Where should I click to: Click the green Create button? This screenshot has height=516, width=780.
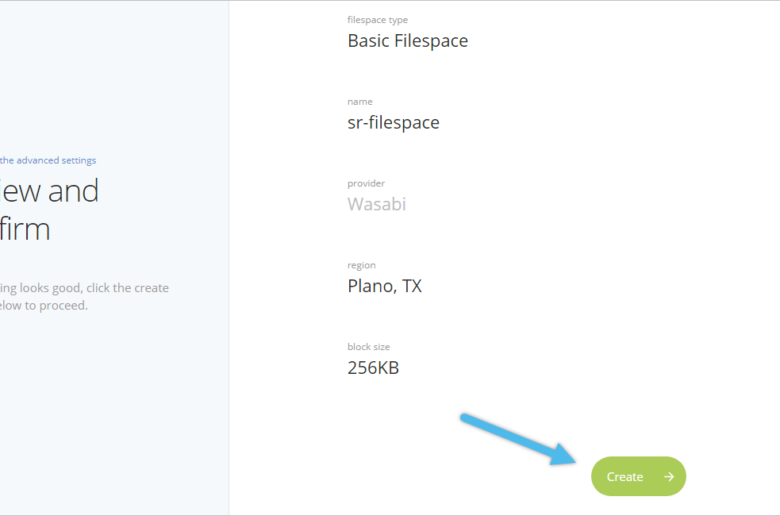click(x=638, y=476)
